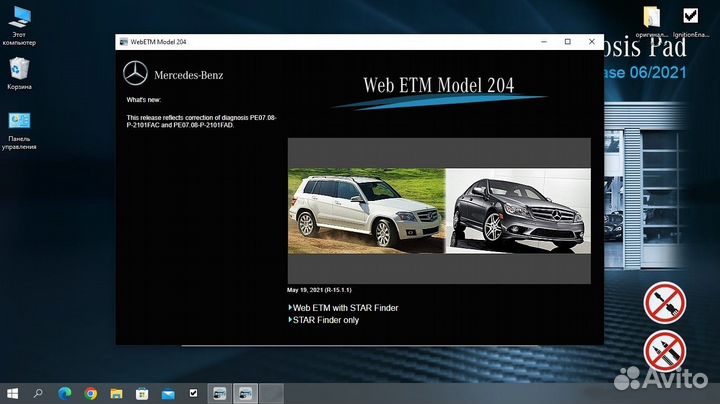Click the gray C-Class sedan photo
This screenshot has width=720, height=404.
click(x=518, y=211)
